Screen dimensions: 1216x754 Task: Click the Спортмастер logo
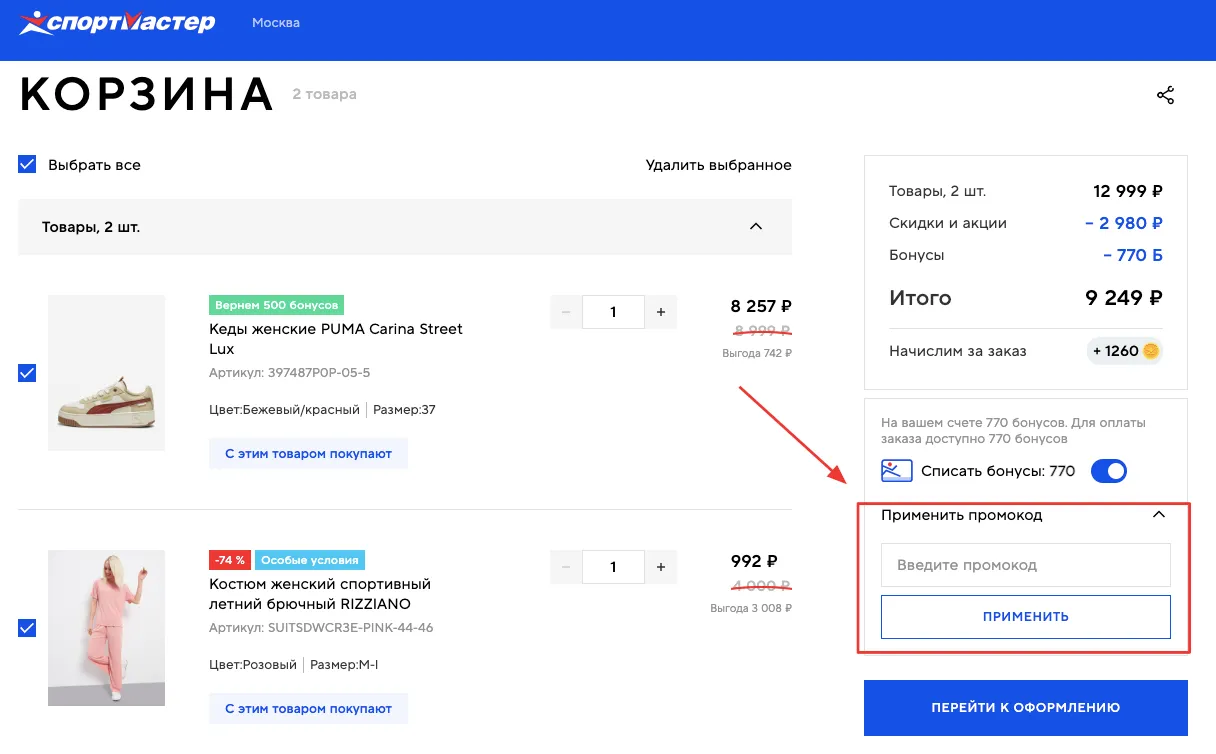tap(118, 22)
